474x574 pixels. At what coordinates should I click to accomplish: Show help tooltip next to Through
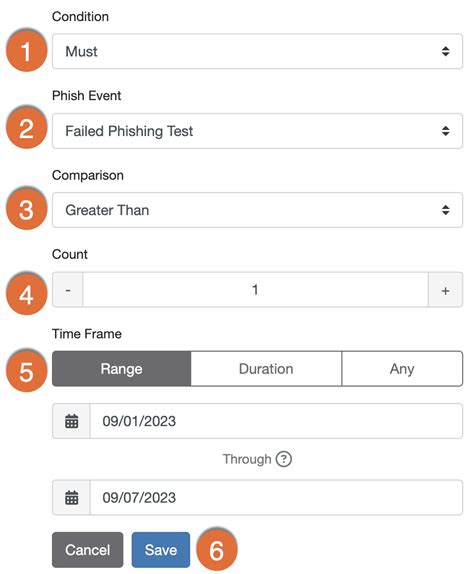(284, 459)
